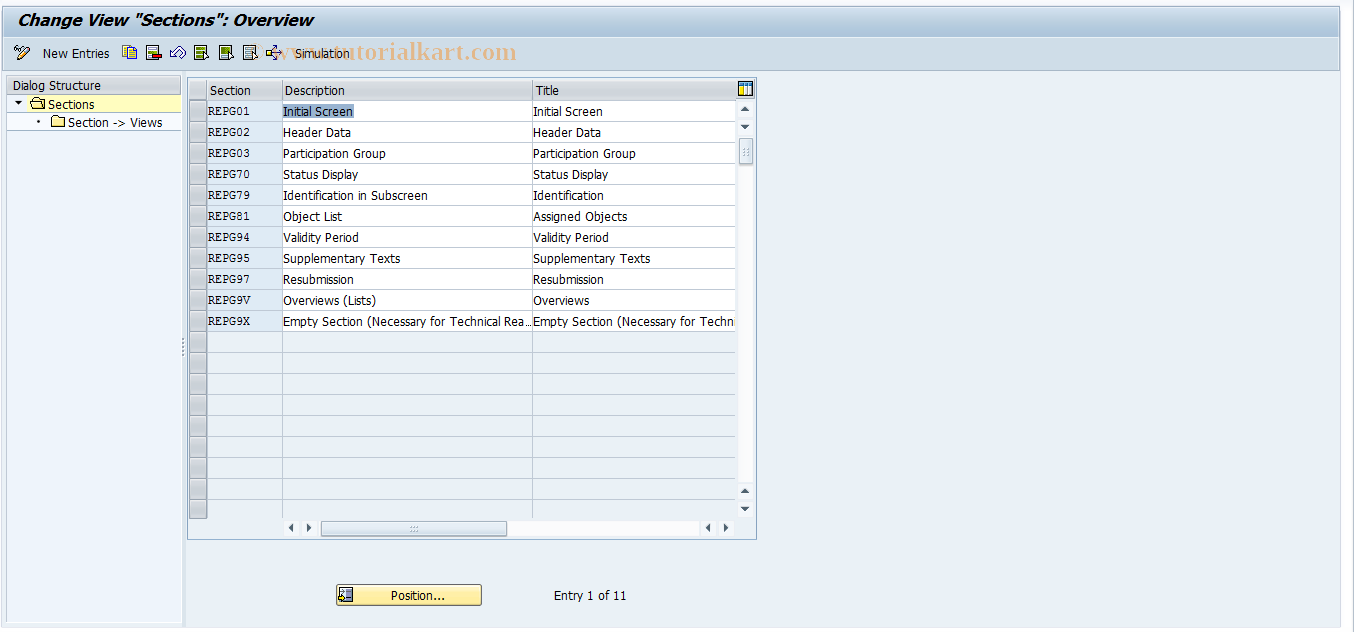Select the row selector for REPG02

tap(198, 132)
